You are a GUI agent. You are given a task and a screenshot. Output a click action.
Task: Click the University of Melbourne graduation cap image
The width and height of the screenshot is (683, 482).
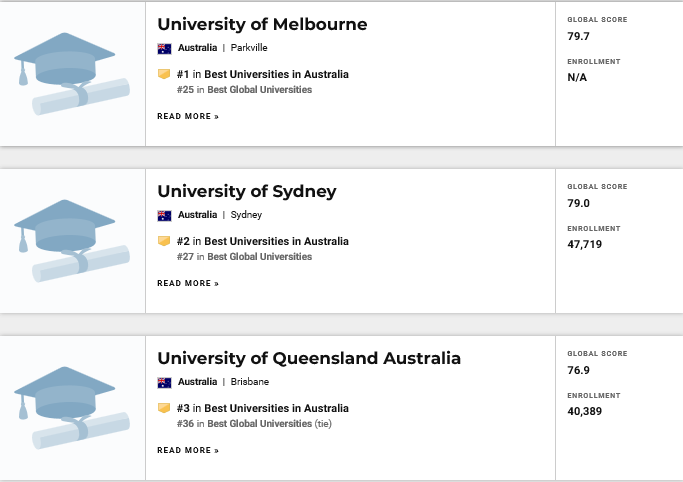72,74
